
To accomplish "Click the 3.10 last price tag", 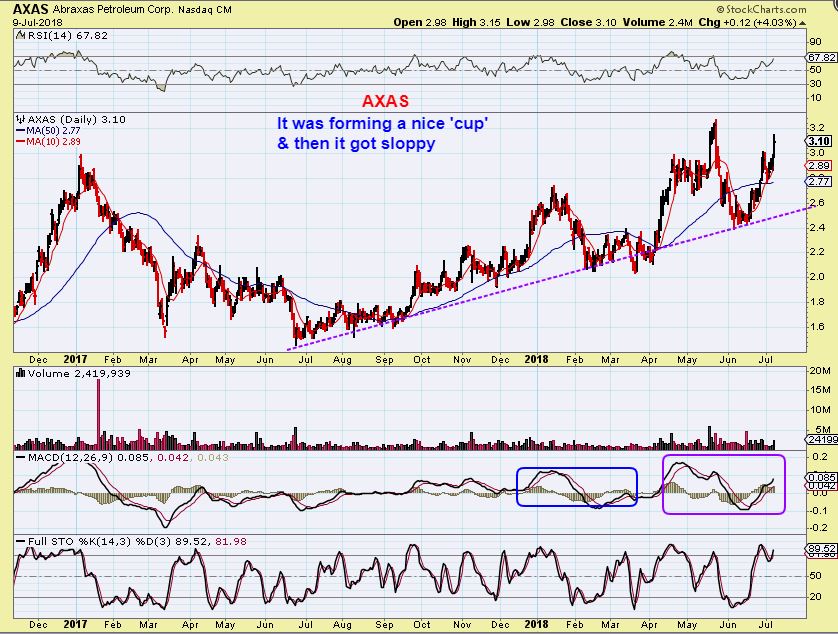I will click(819, 141).
